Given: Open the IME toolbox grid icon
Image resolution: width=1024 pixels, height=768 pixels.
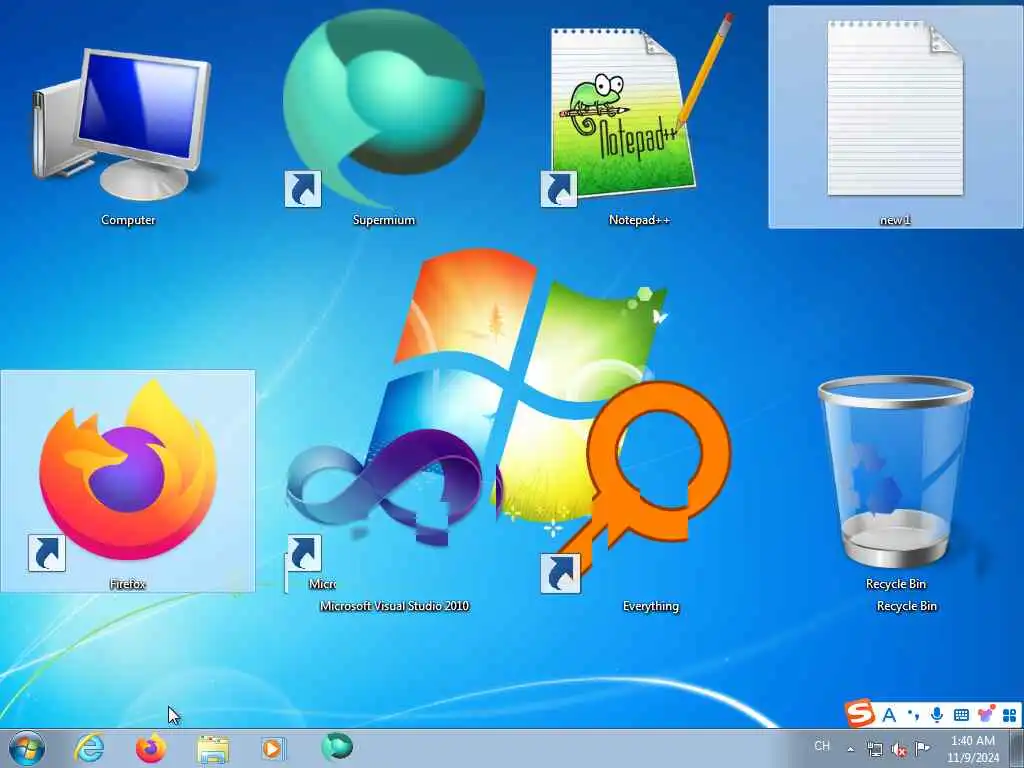Looking at the screenshot, I should point(1010,715).
